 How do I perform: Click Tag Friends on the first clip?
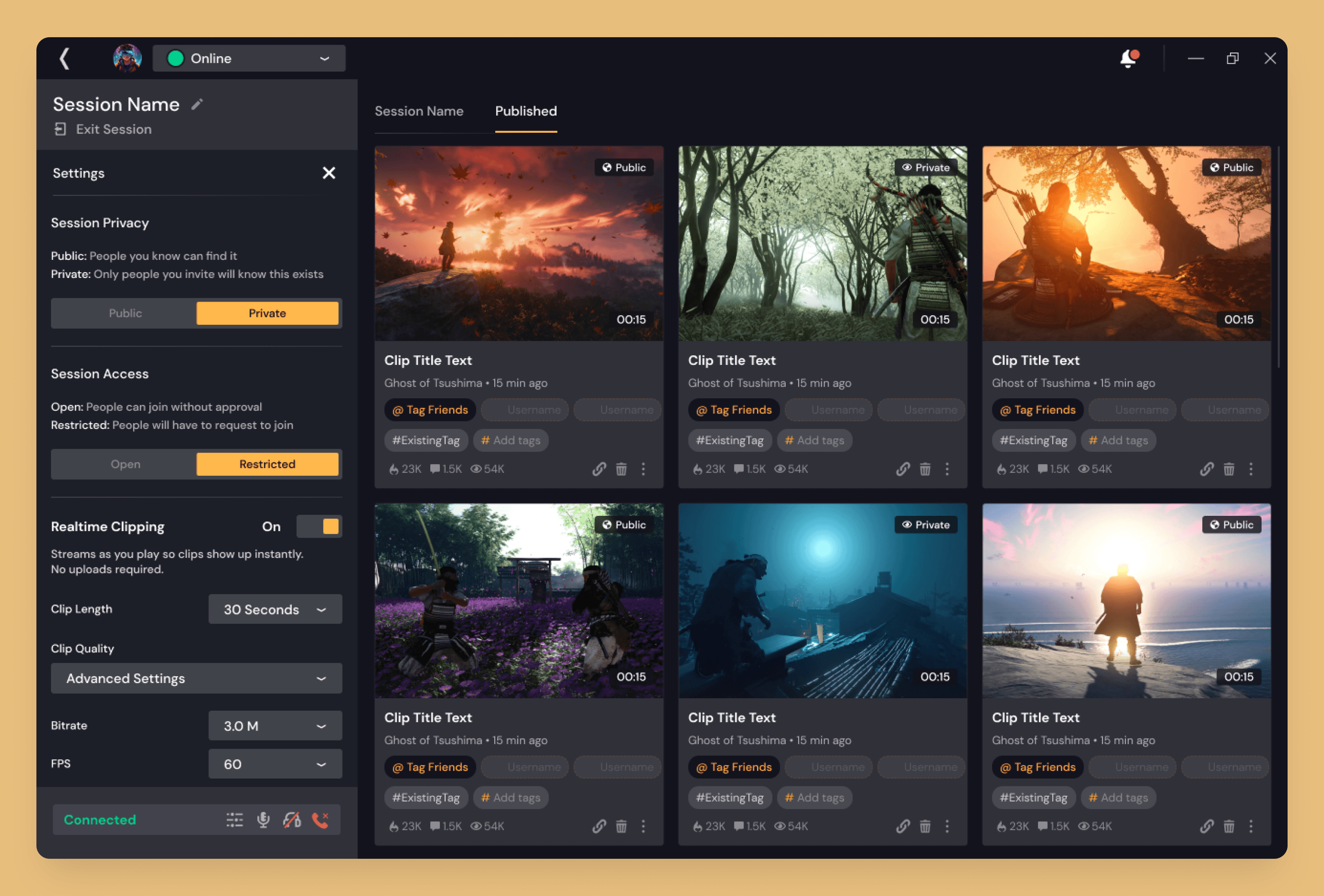[x=430, y=410]
